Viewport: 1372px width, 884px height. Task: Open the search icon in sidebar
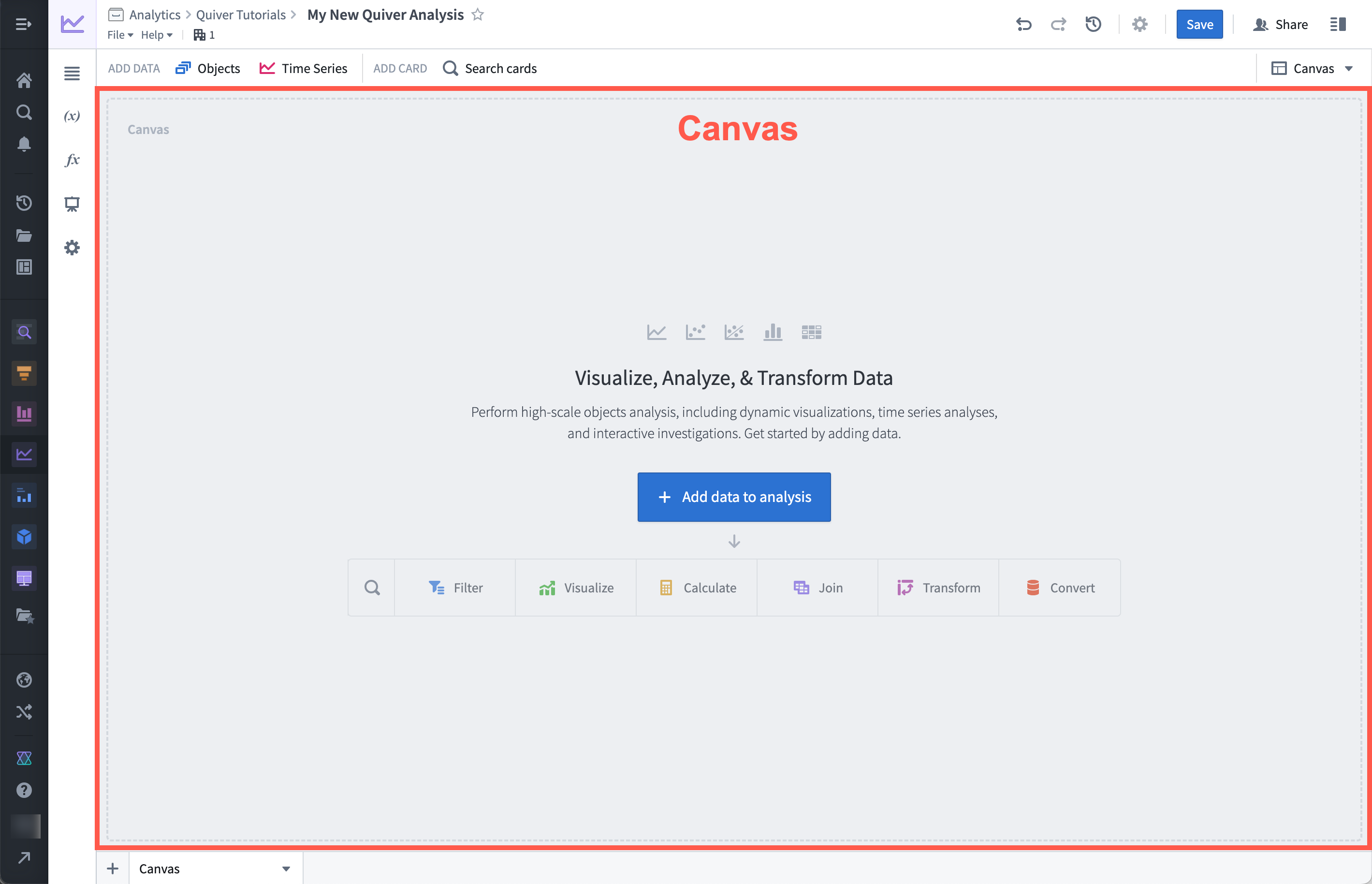(x=24, y=112)
